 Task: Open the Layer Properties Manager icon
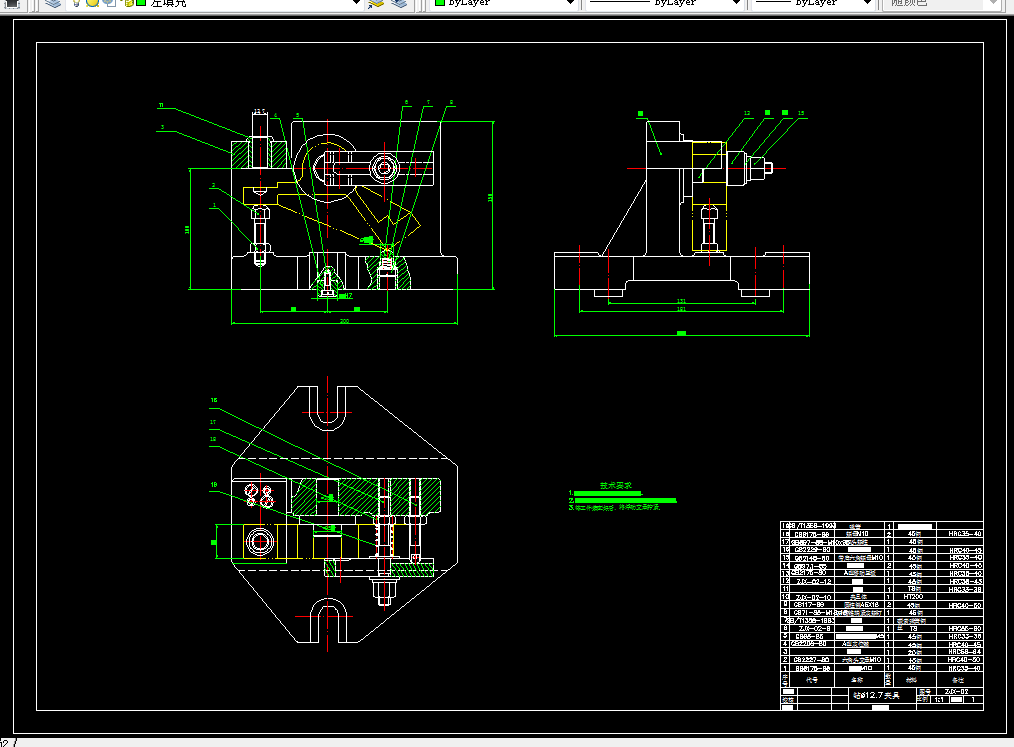click(53, 3)
